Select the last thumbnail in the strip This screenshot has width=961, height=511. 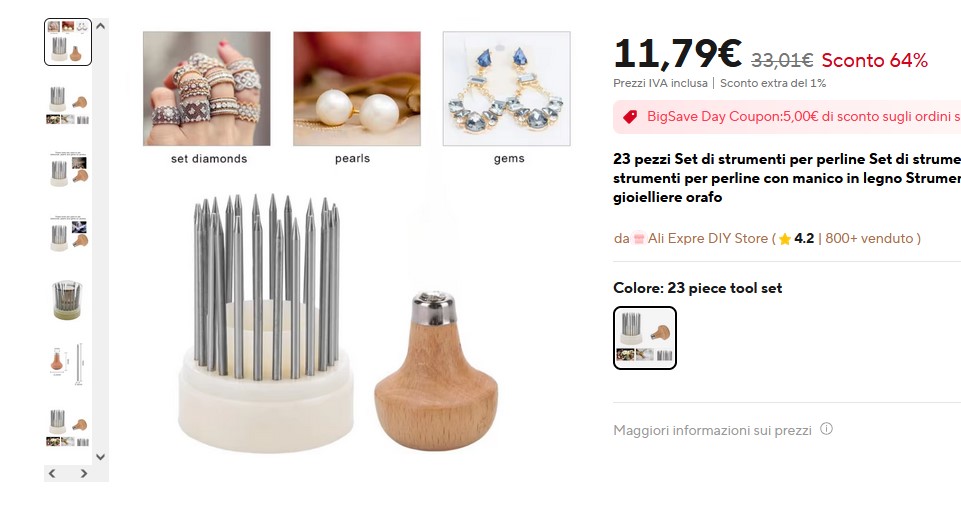(x=68, y=427)
